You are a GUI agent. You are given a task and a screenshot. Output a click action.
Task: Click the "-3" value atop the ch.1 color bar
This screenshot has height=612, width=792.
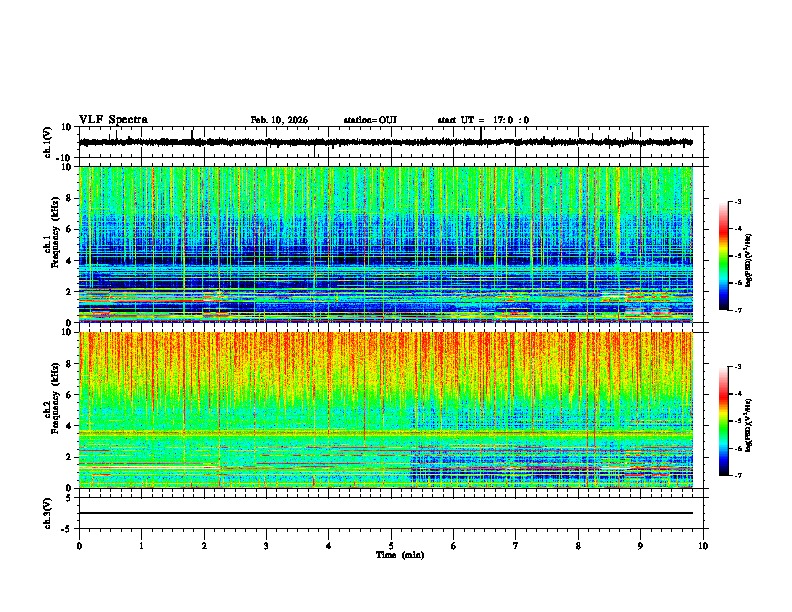click(x=737, y=201)
